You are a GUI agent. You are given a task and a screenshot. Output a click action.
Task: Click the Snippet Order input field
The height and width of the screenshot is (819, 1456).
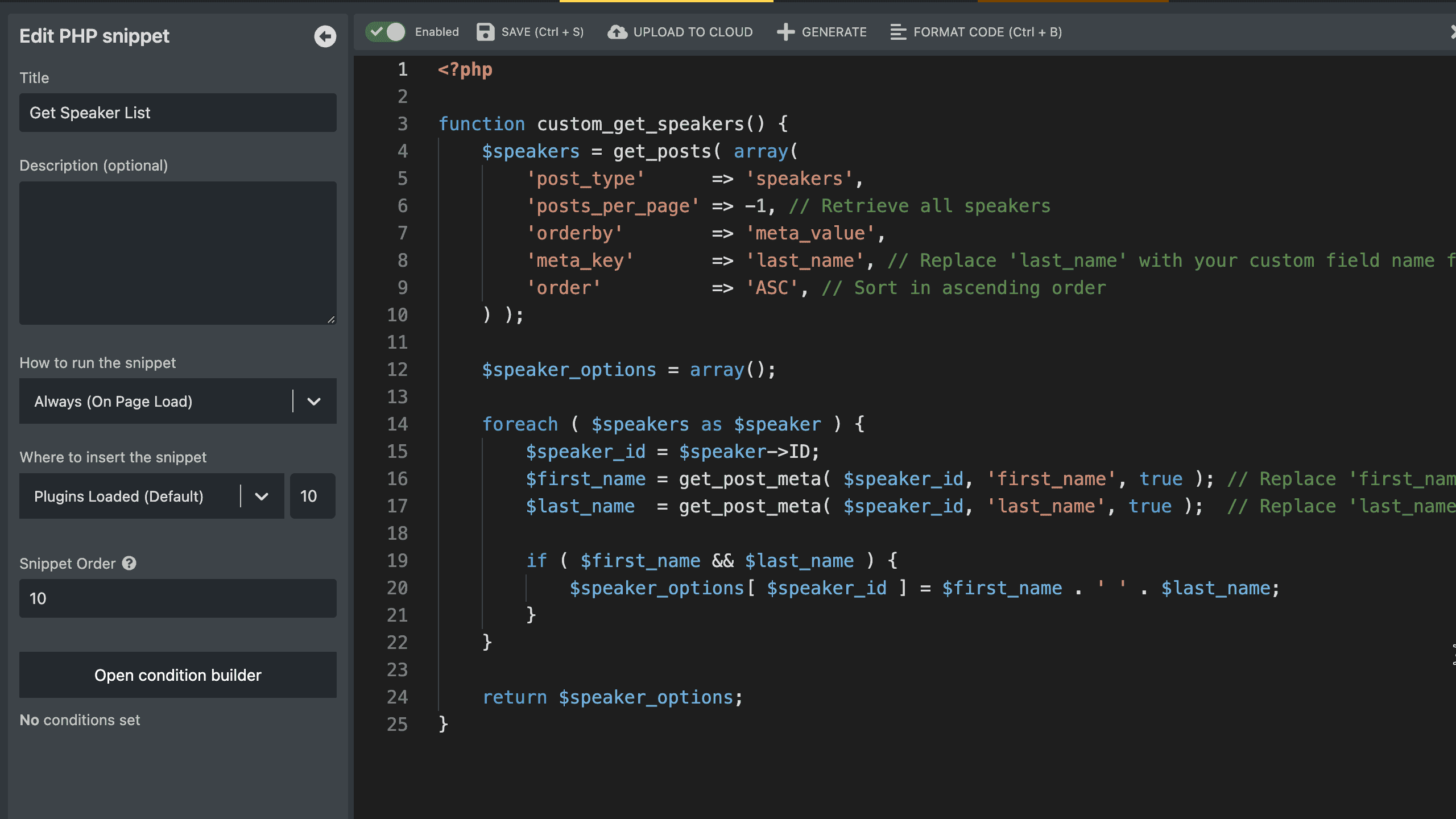pyautogui.click(x=177, y=598)
